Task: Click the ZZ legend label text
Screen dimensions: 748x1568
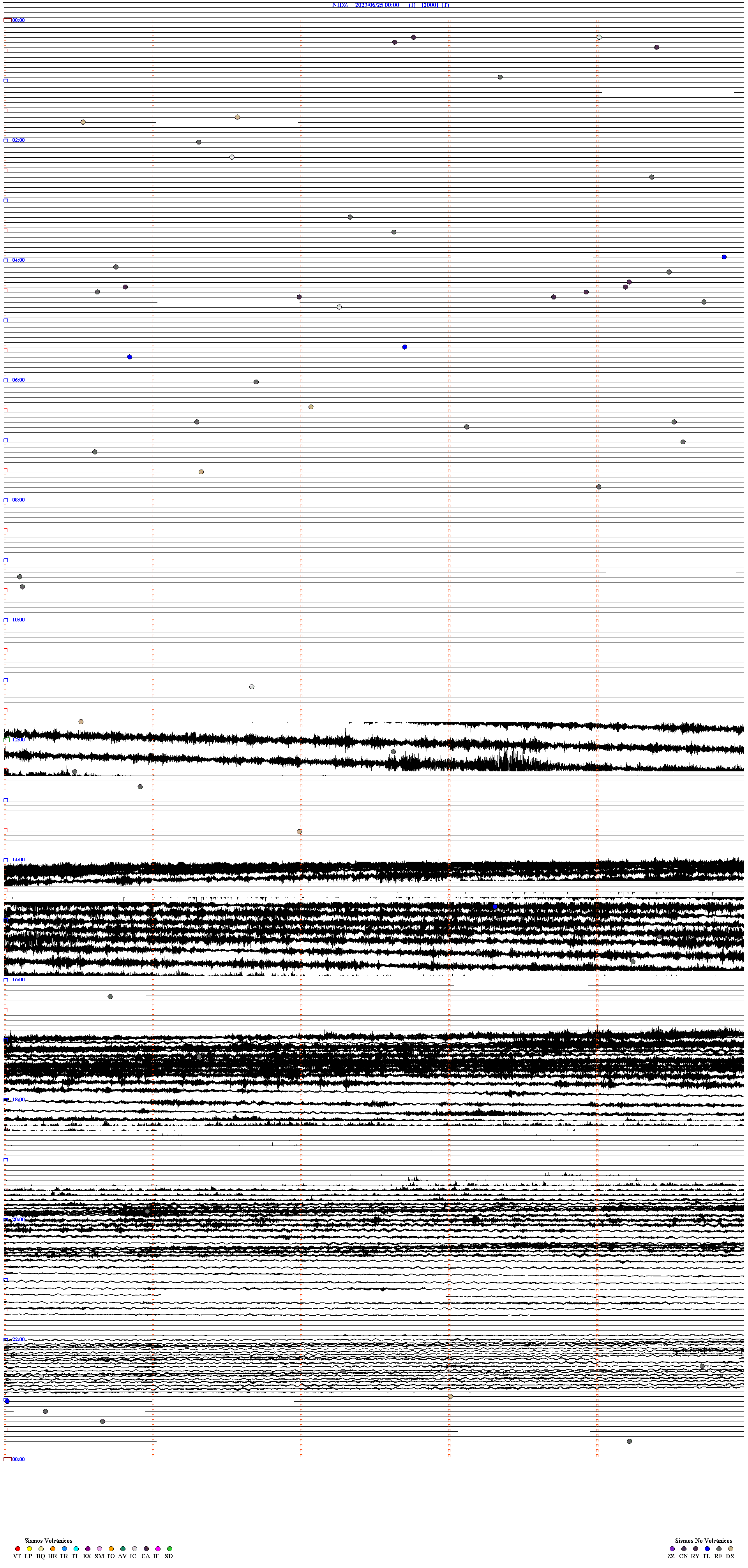Action: (671, 1556)
